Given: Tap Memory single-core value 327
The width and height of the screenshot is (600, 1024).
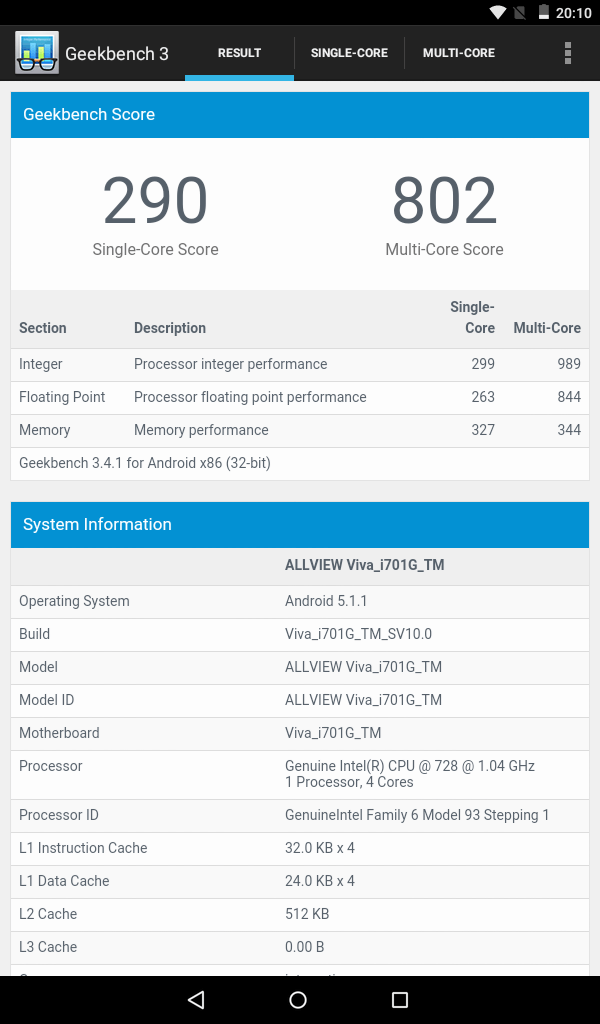Looking at the screenshot, I should [x=483, y=430].
